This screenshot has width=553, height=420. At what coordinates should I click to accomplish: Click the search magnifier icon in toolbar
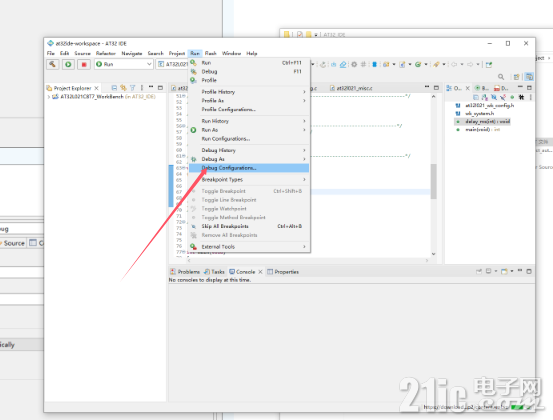tap(501, 77)
